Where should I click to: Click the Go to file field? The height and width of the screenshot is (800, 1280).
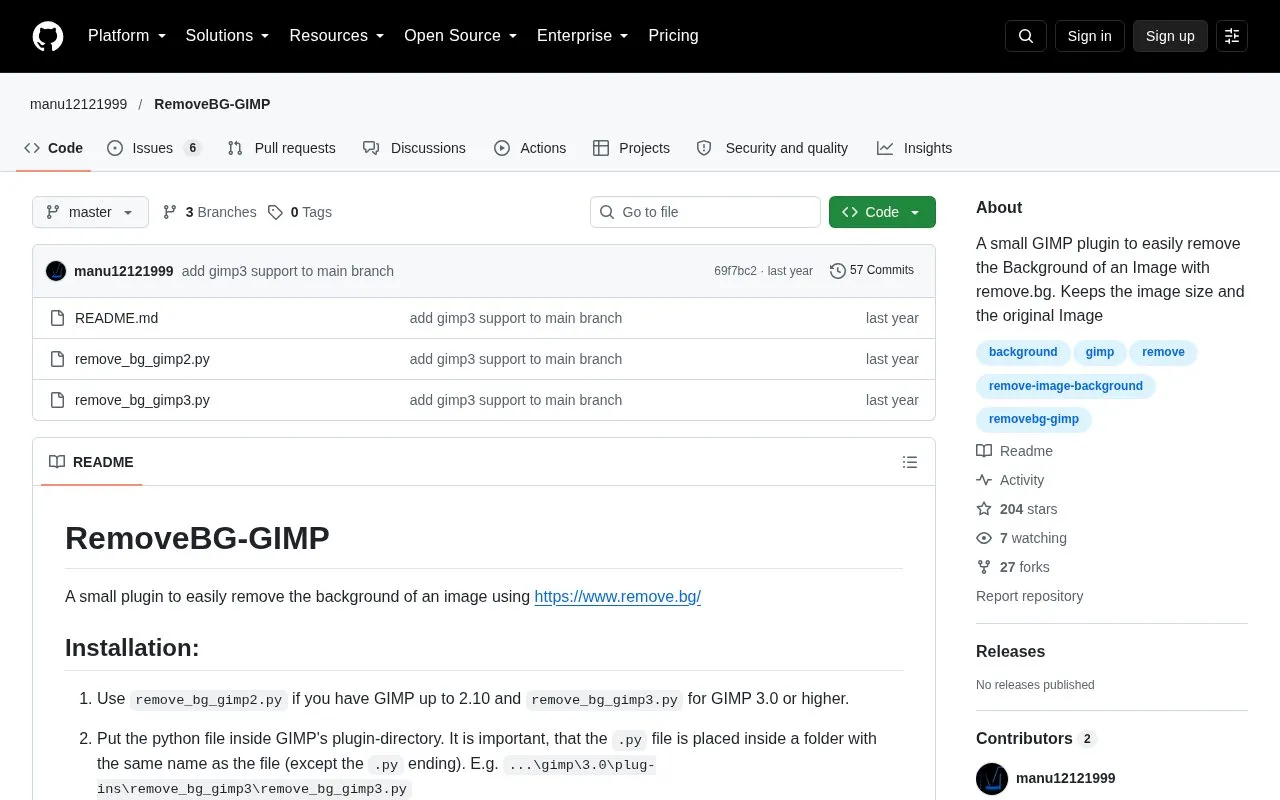[705, 212]
